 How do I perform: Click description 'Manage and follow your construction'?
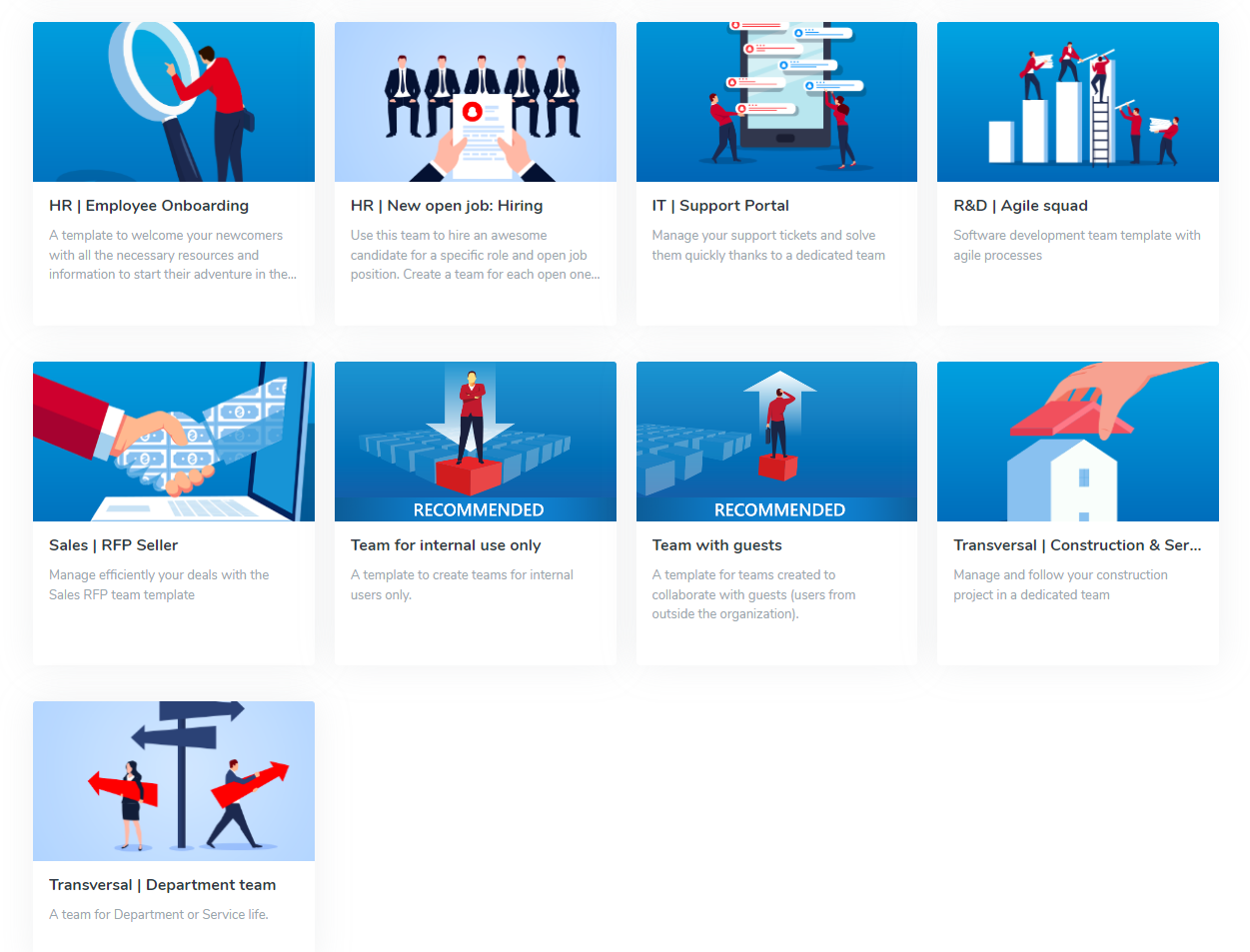(1060, 575)
